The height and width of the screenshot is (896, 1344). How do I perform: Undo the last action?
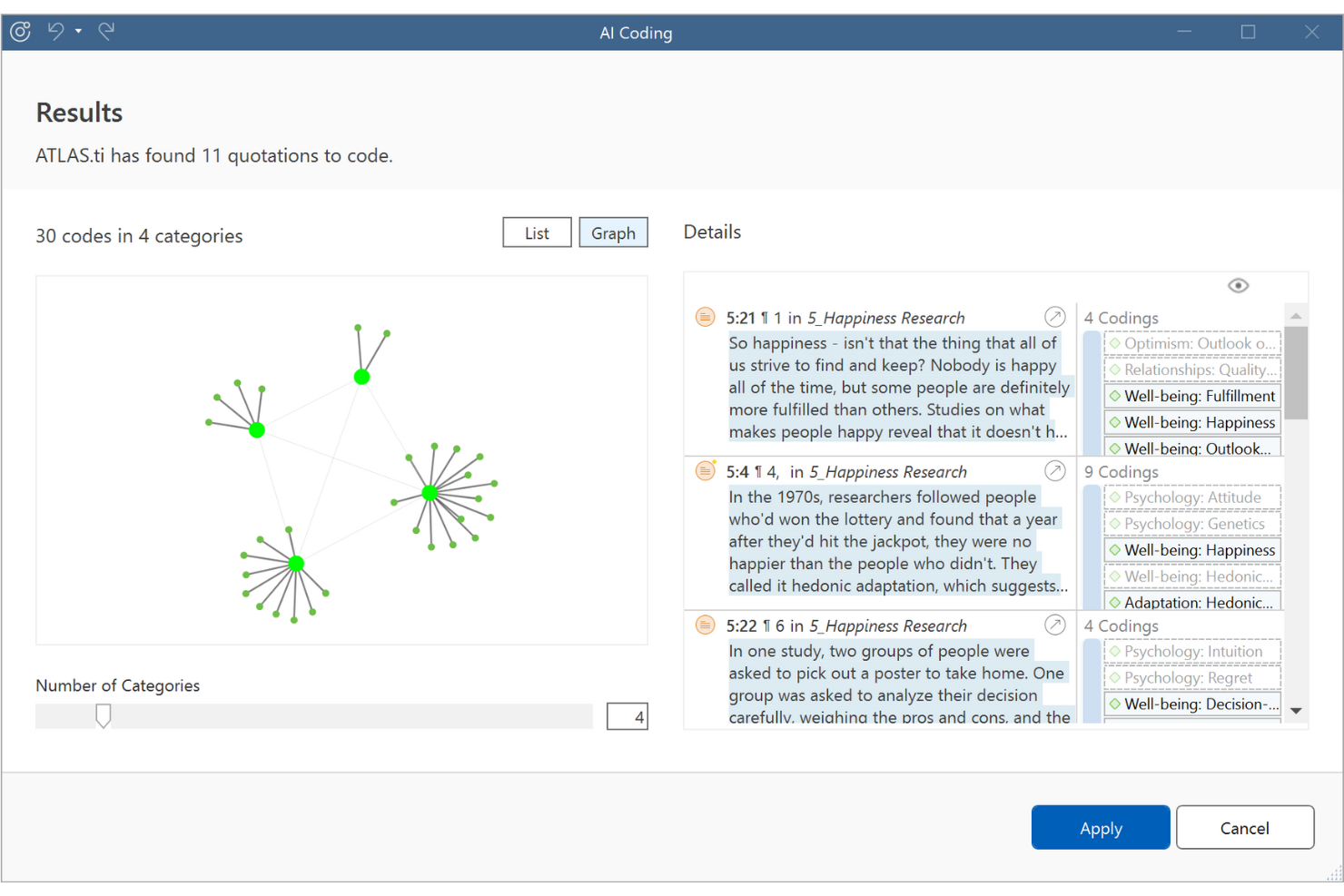tap(56, 32)
